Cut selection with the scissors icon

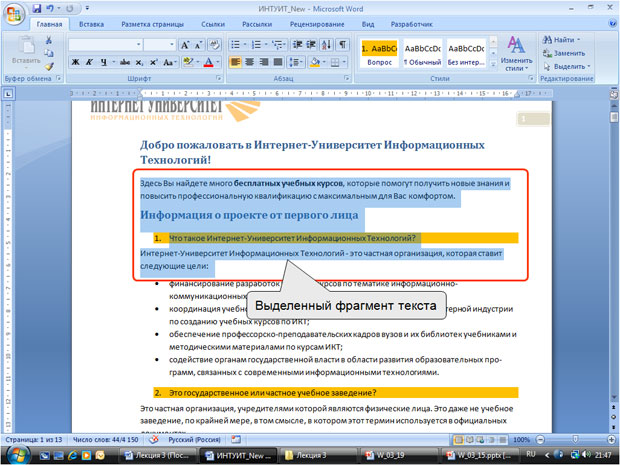[x=46, y=39]
